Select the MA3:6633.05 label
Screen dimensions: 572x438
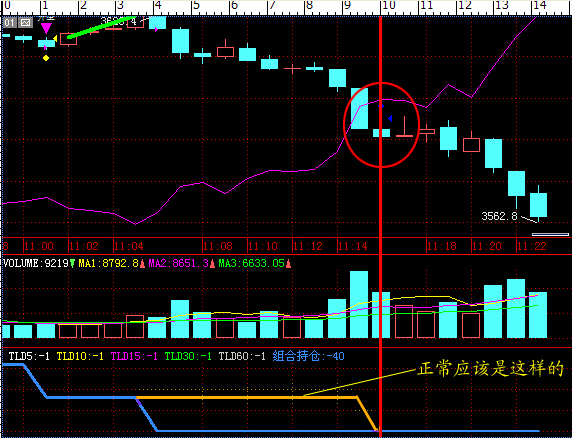coord(252,263)
